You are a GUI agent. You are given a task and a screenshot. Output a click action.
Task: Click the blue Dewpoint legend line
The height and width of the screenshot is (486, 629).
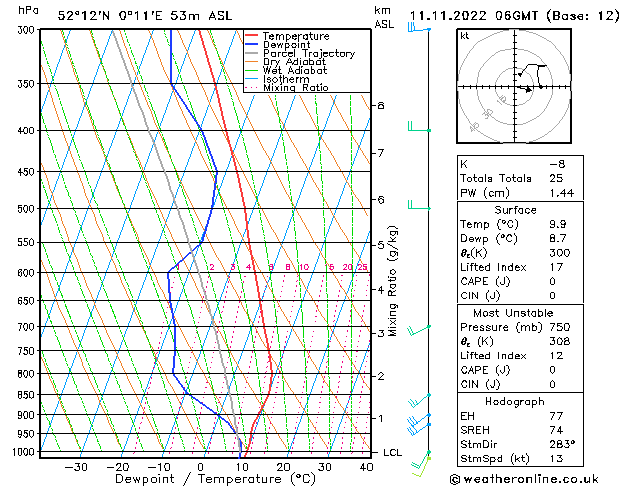point(252,45)
